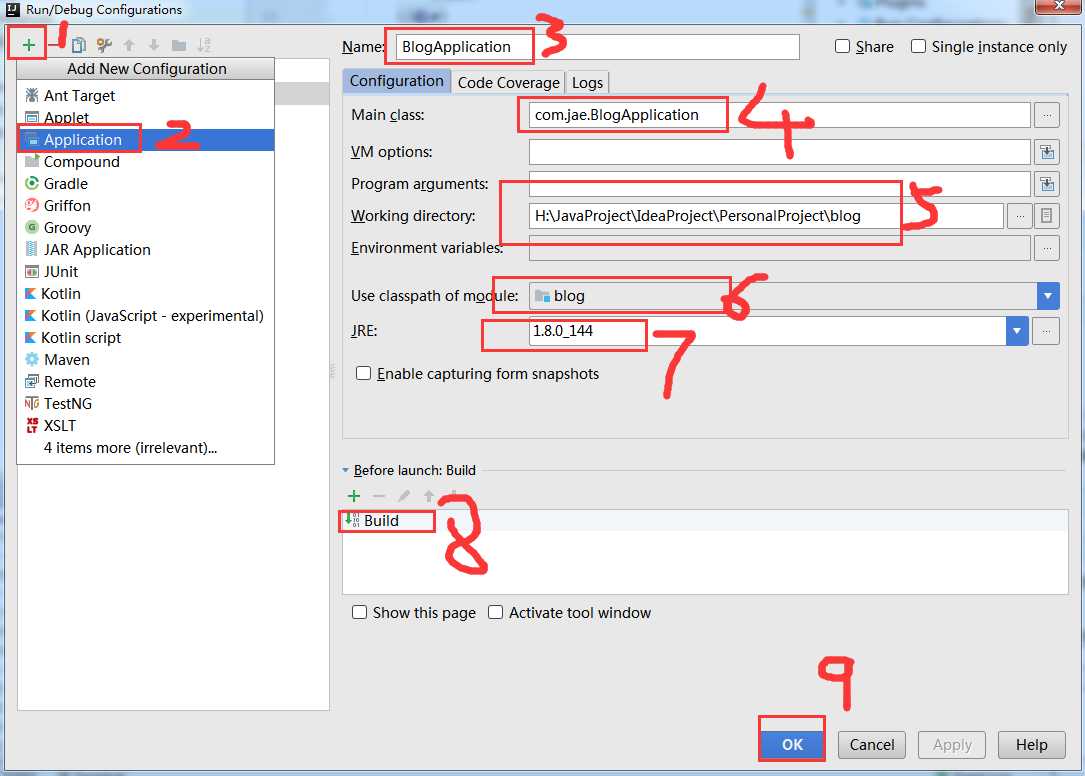Click the VM options input field
This screenshot has height=776, width=1085.
point(780,152)
